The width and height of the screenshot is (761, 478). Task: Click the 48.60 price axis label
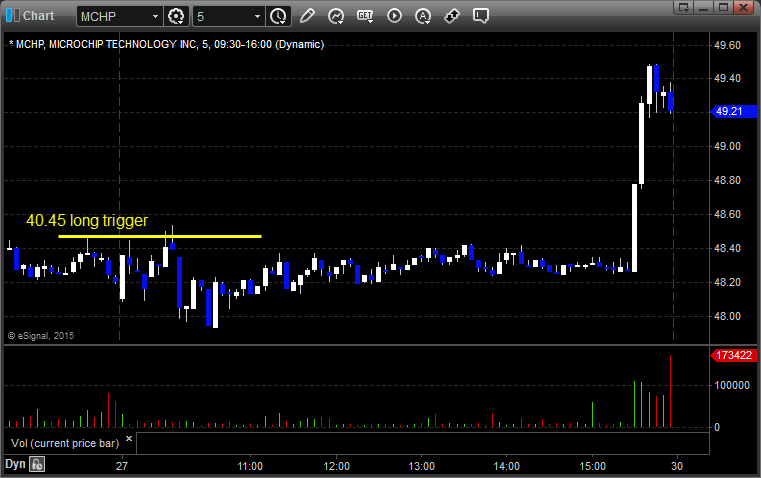tap(728, 214)
